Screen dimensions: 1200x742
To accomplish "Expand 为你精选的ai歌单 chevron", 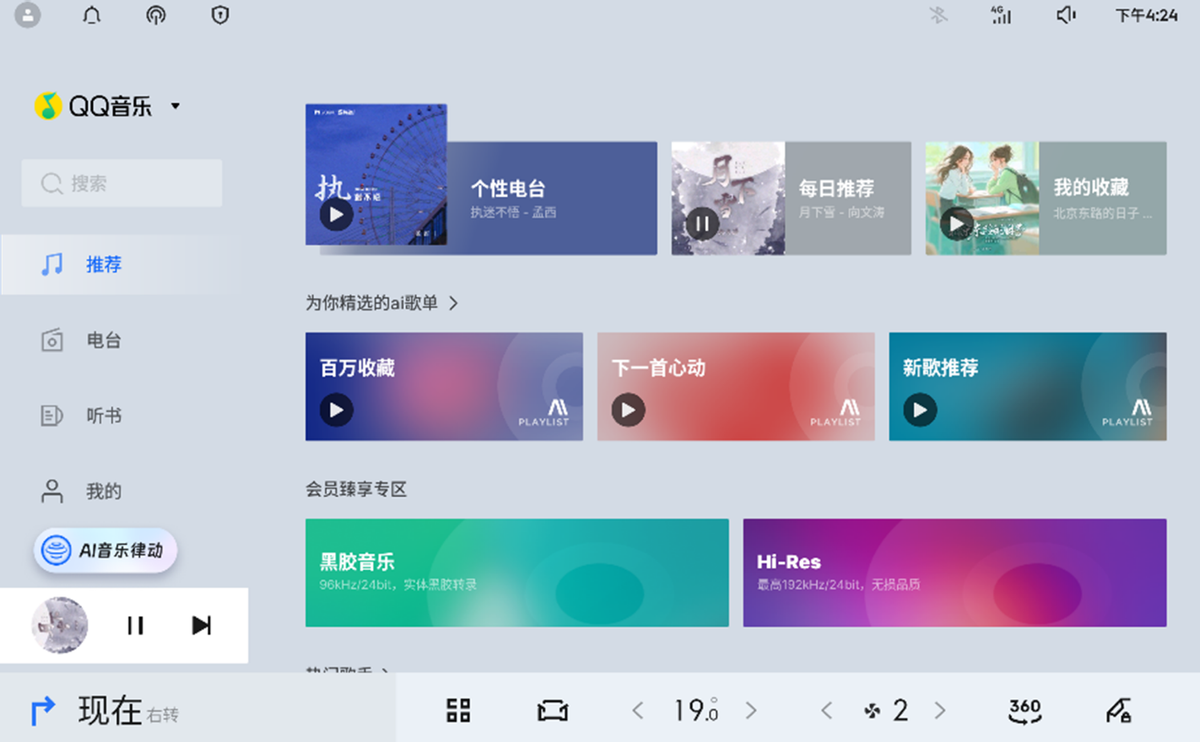I will point(453,303).
